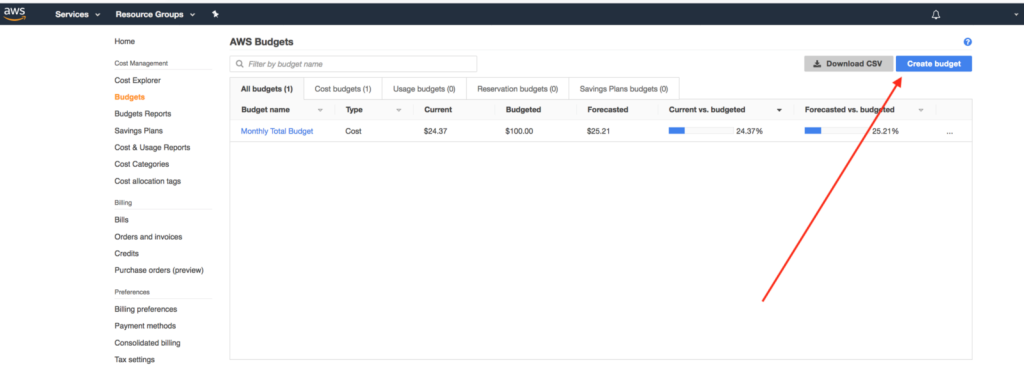Open Payment methods in sidebar
1024x369 pixels.
[145, 326]
